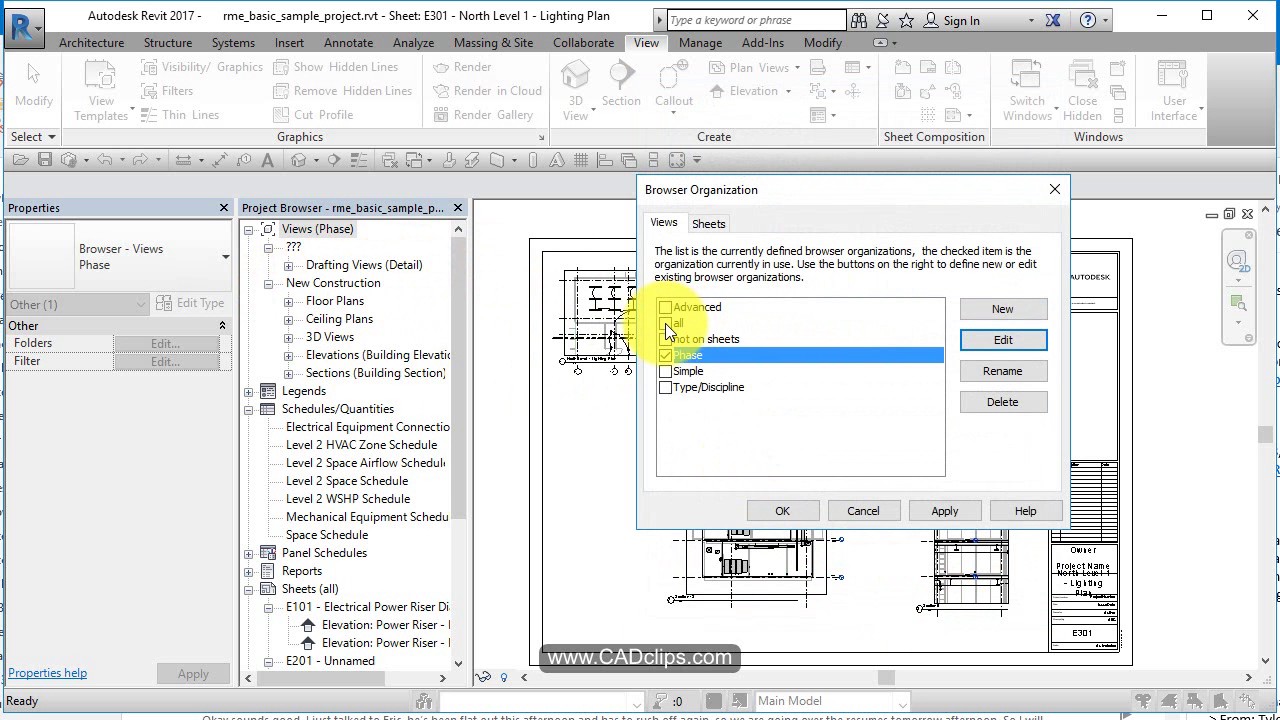Select the Section tool
The width and height of the screenshot is (1280, 720).
coord(621,85)
